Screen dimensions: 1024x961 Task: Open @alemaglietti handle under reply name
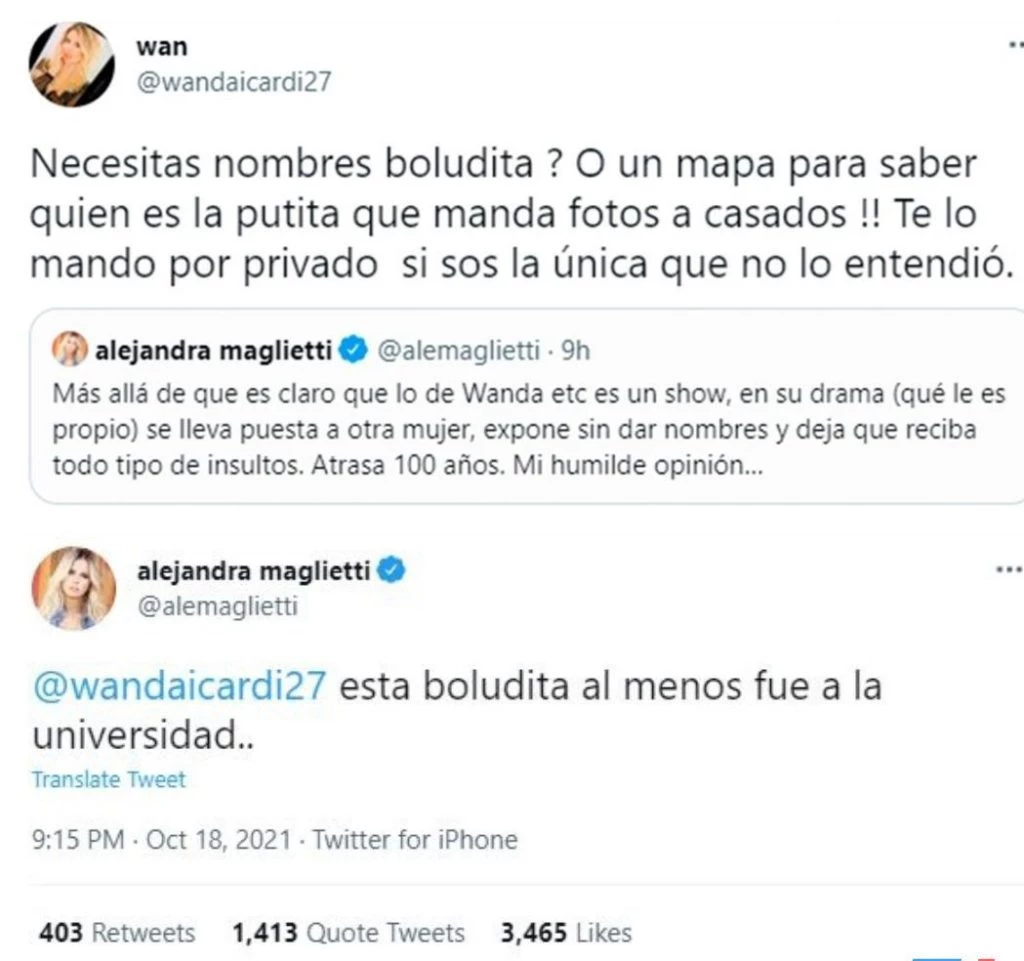217,607
